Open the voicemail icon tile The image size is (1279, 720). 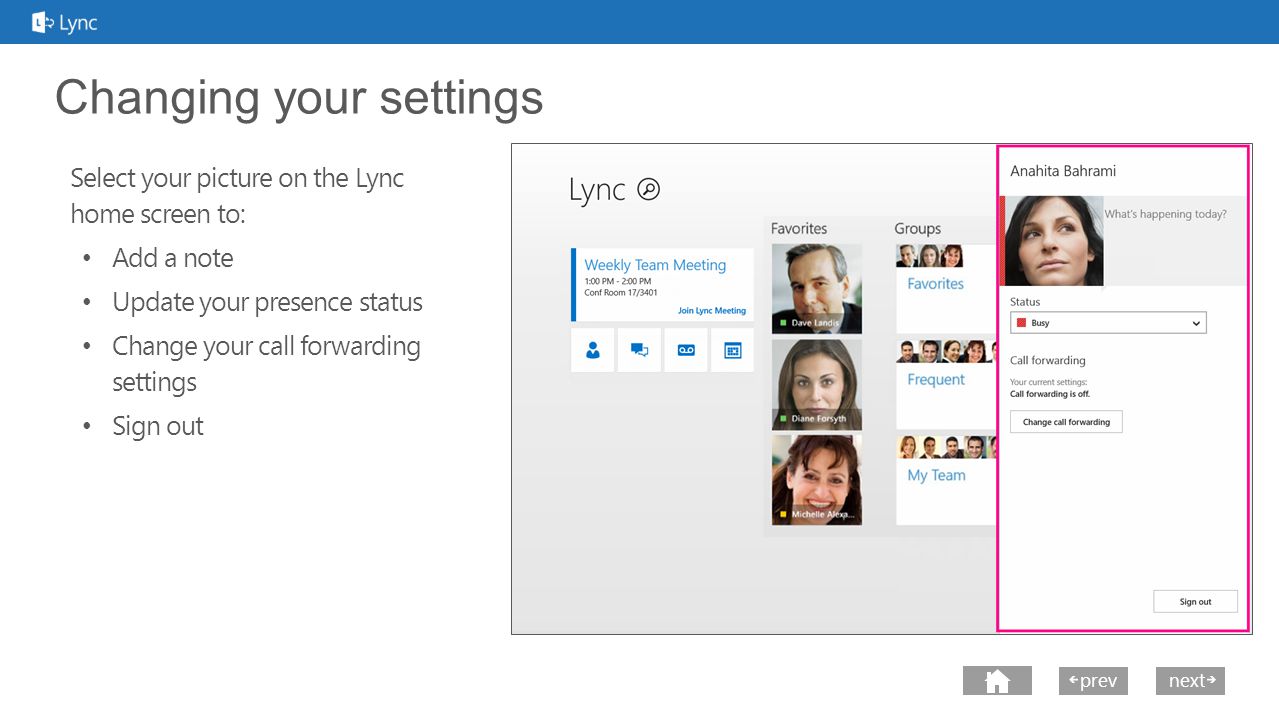coord(686,350)
